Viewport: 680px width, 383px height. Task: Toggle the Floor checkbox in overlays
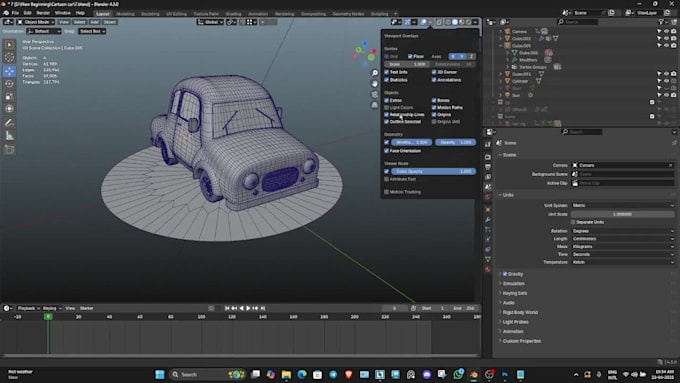tap(410, 56)
